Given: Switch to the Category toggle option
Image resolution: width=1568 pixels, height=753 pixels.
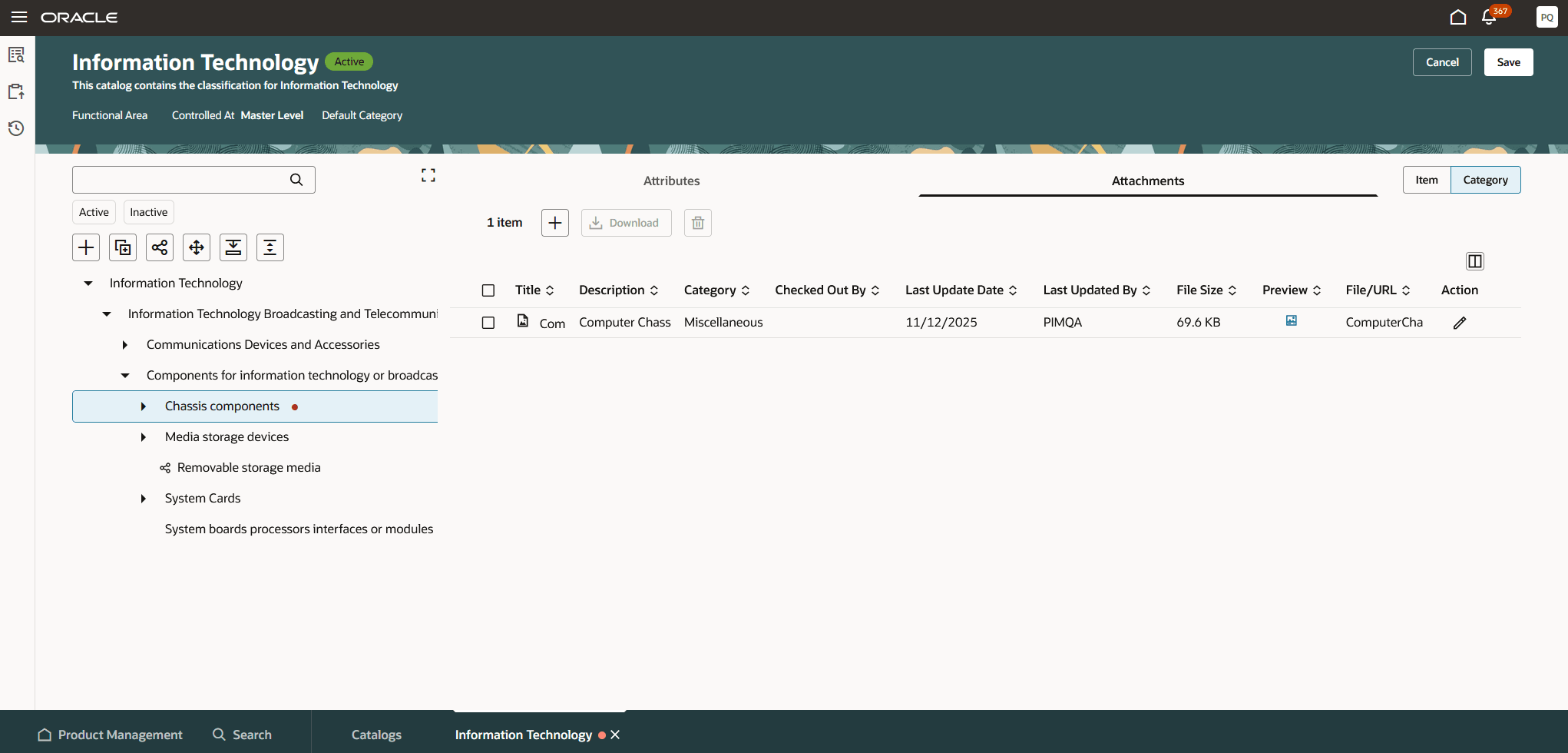Looking at the screenshot, I should pyautogui.click(x=1486, y=180).
